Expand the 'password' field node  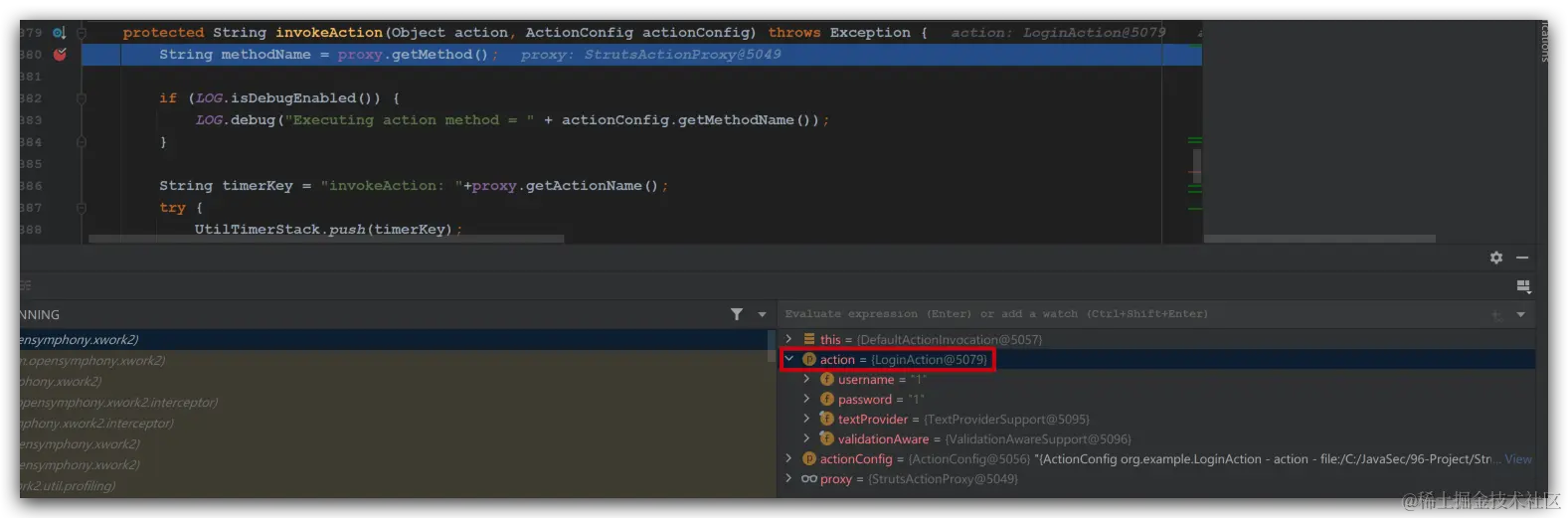pos(806,399)
